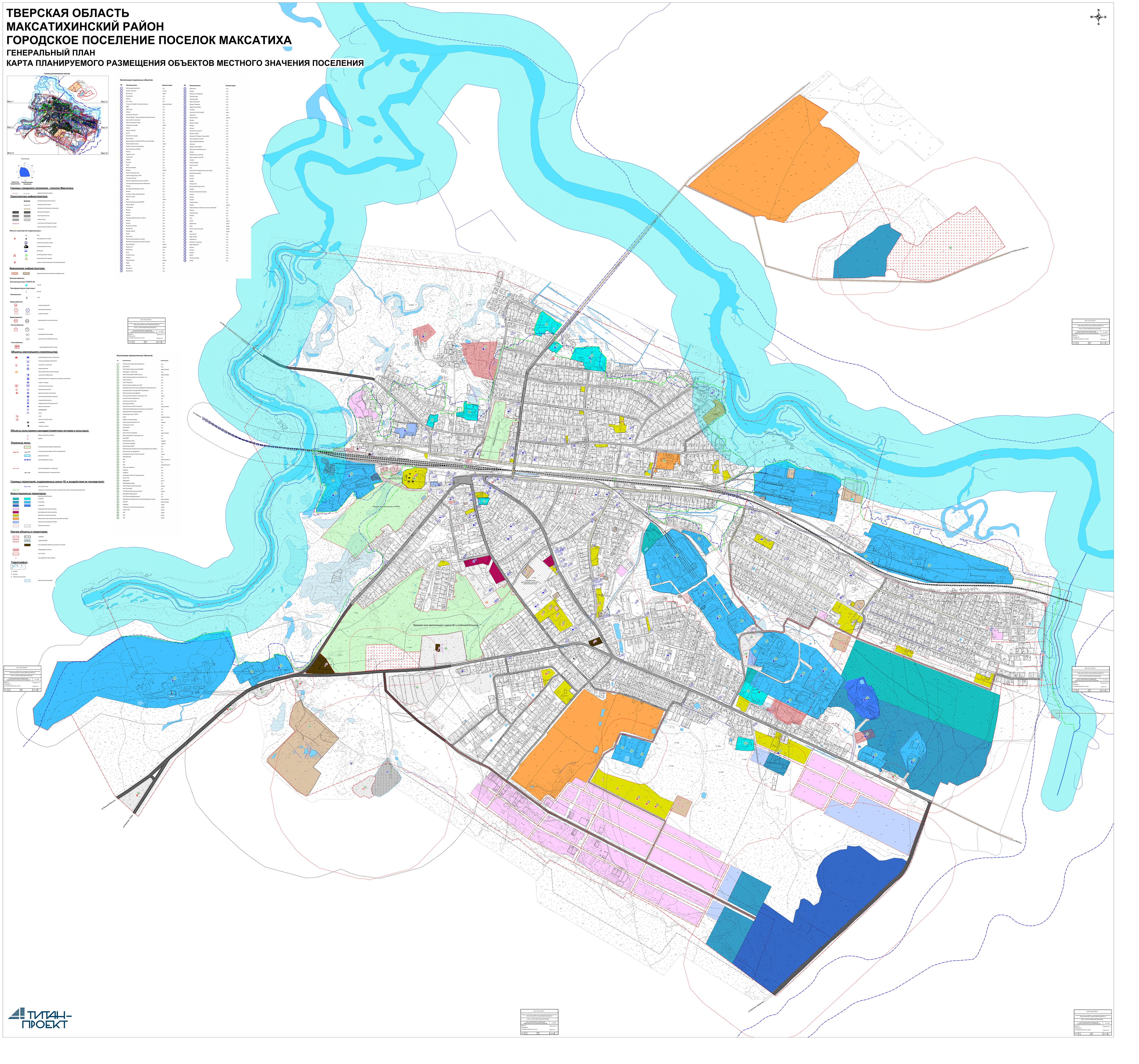Screen dimensions: 1139x1064
Task: Select the green protected natural territory swatch
Action: (27, 447)
